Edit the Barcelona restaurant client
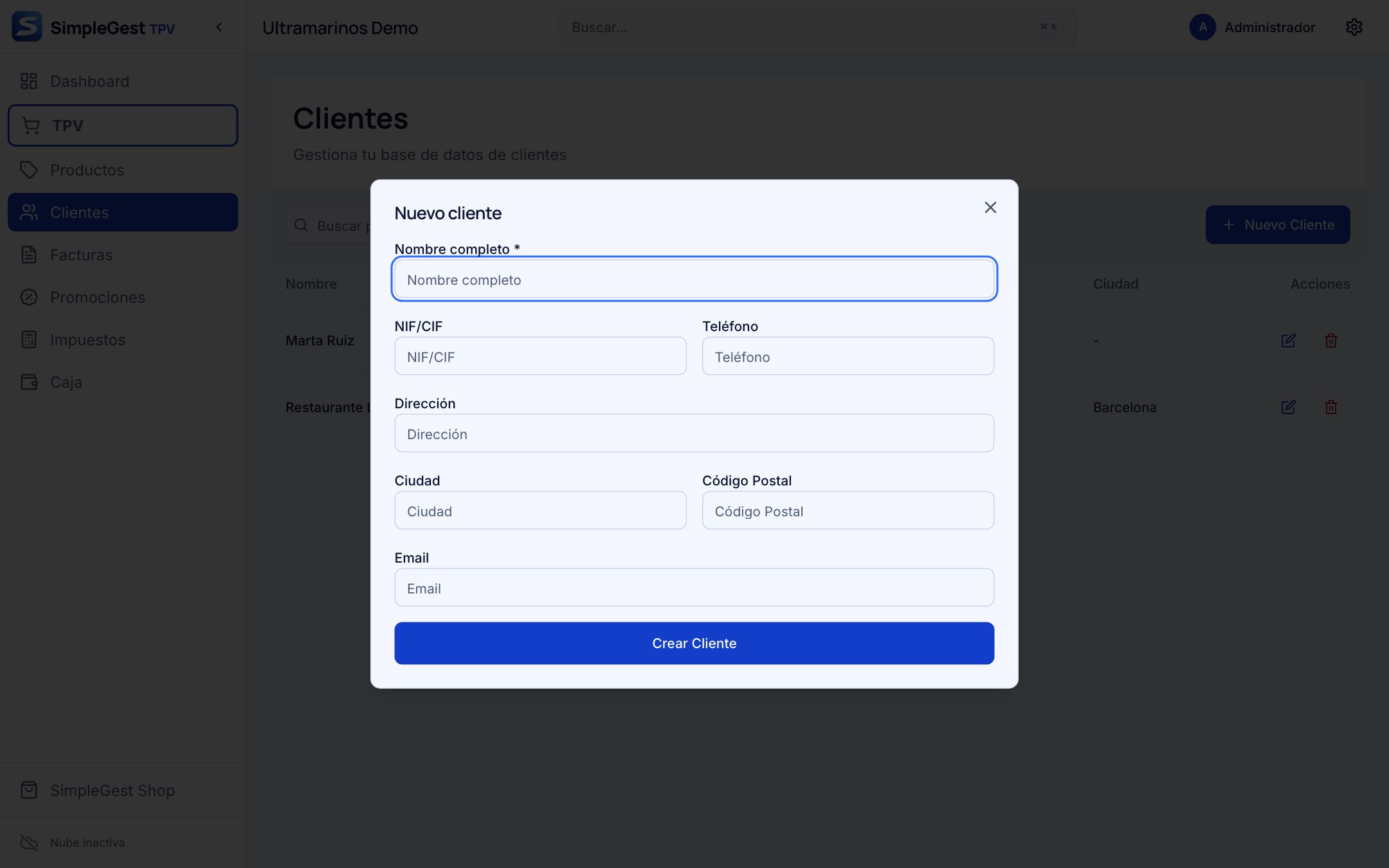 click(1288, 407)
